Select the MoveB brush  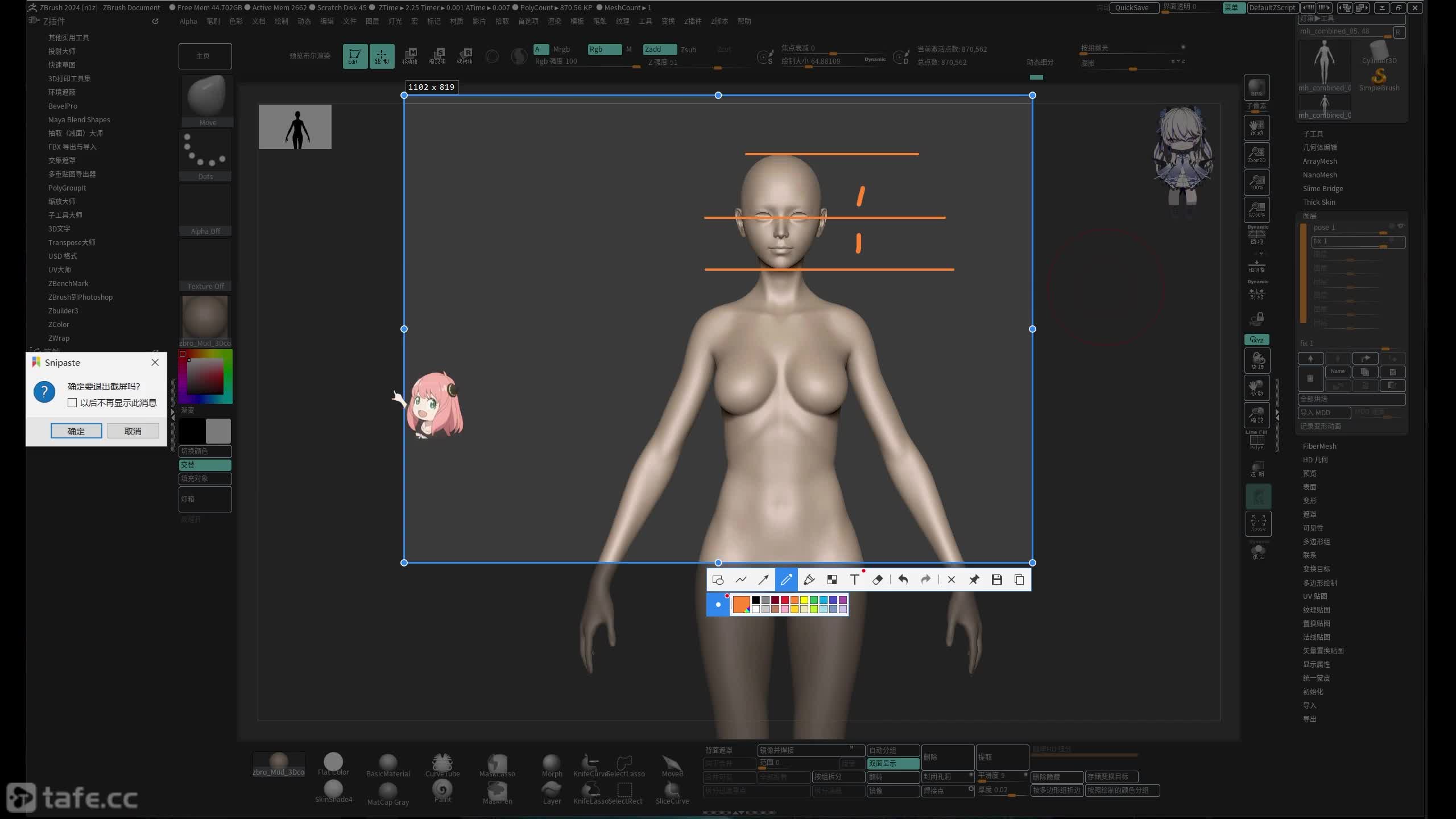(x=672, y=766)
